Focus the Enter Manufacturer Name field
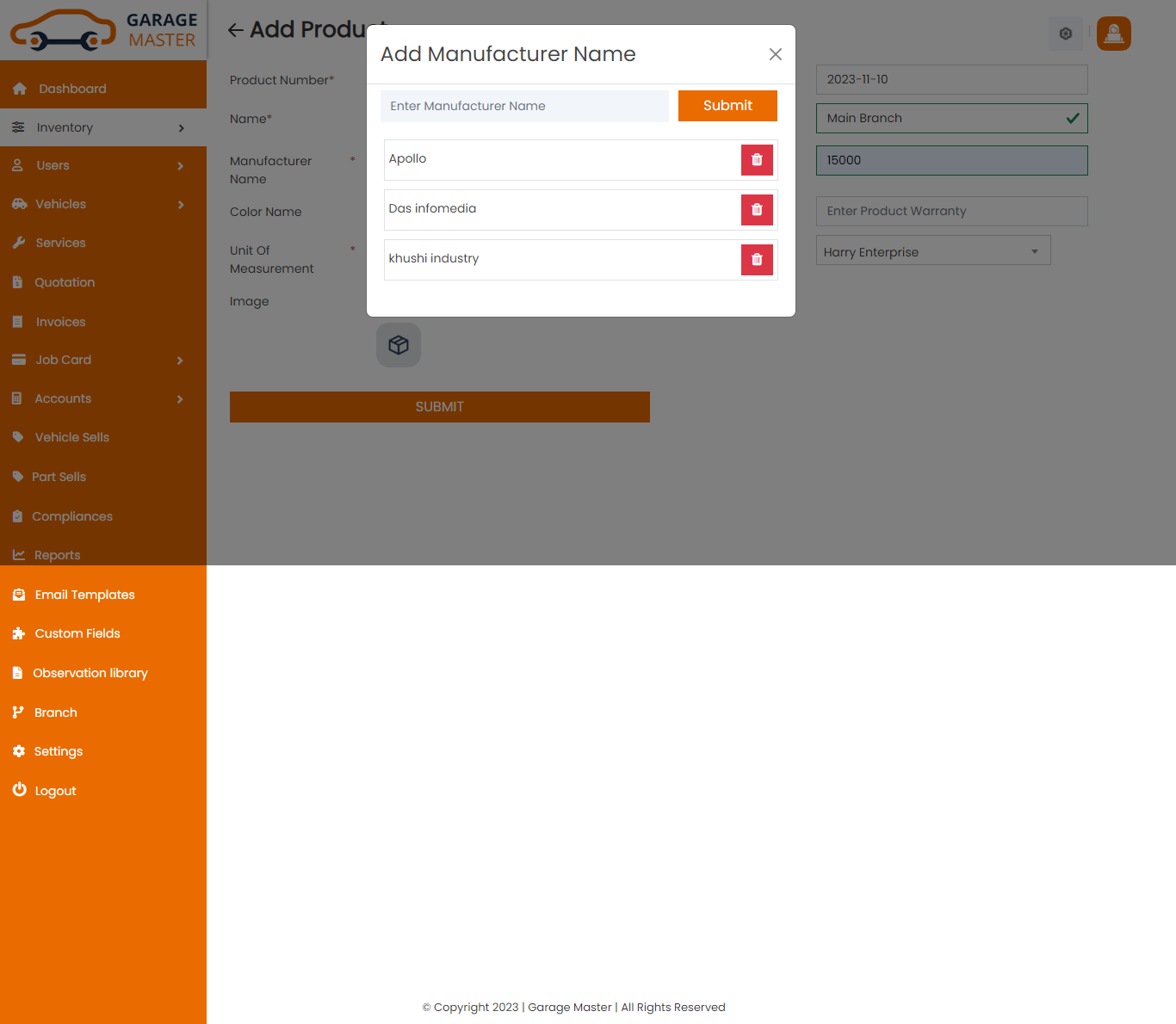 click(524, 106)
